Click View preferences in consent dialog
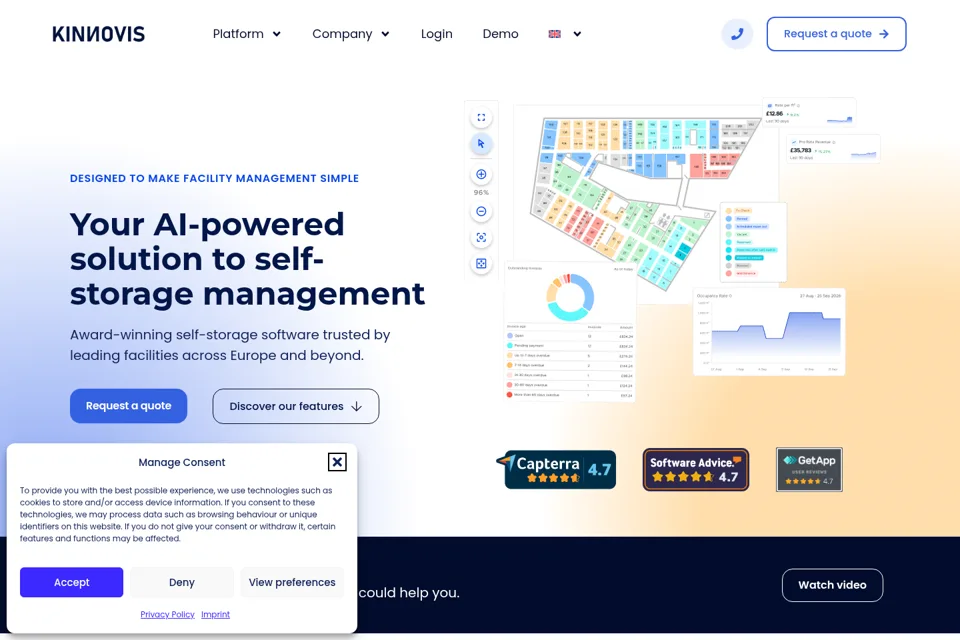 click(x=292, y=582)
